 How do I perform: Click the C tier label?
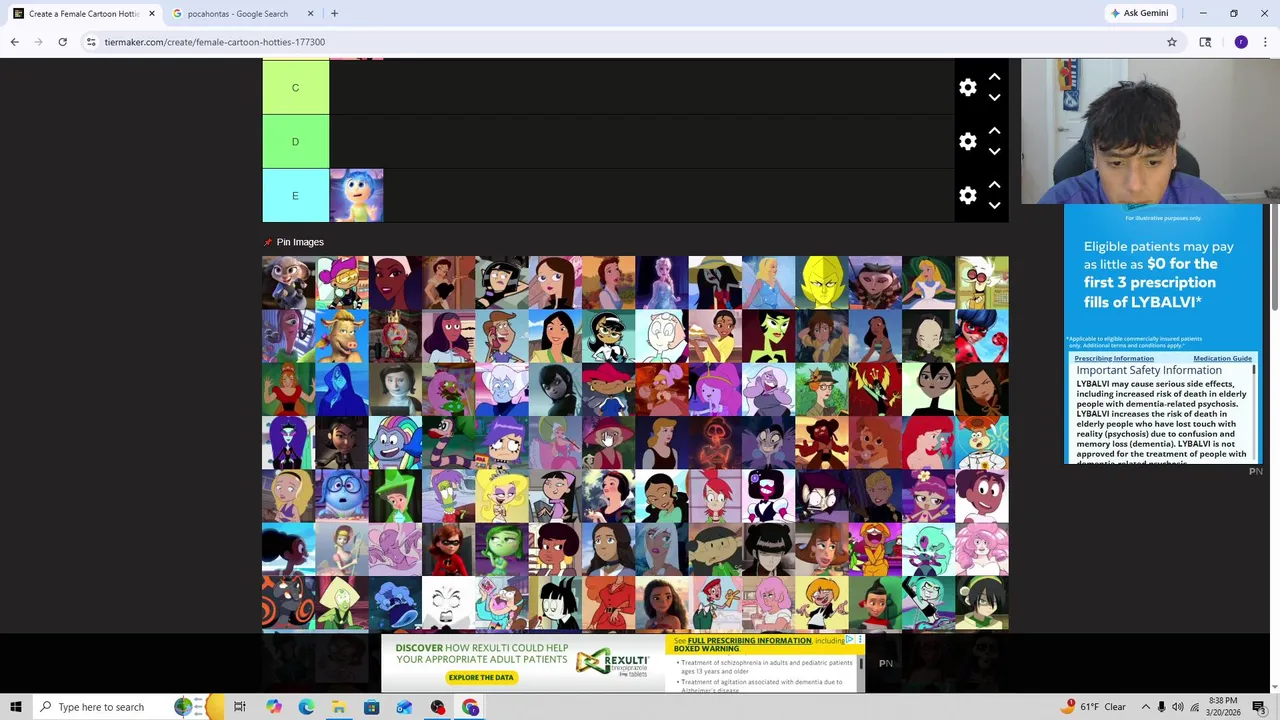295,87
